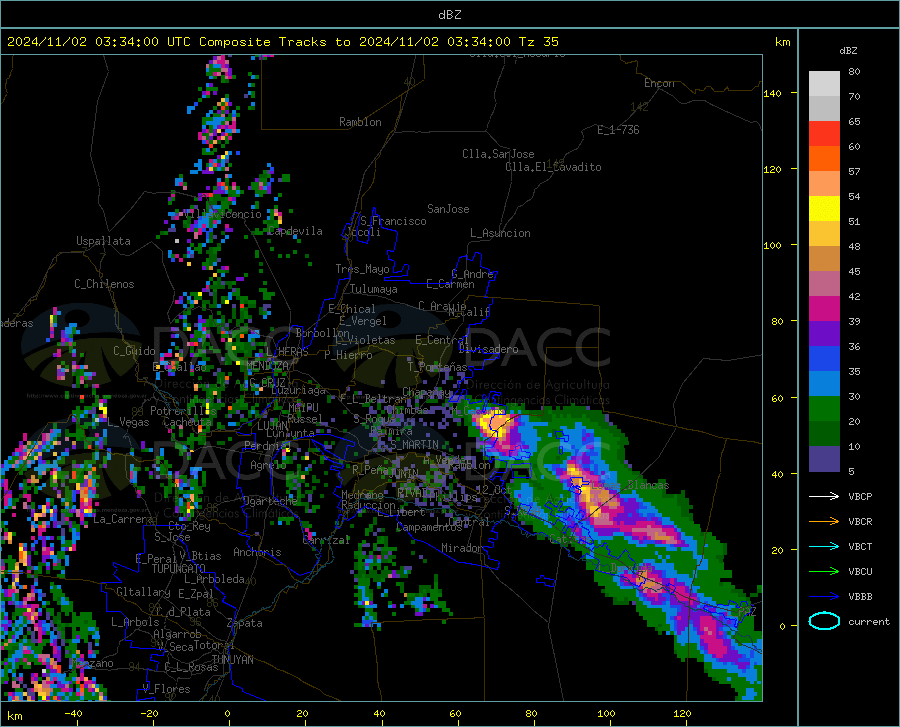
Task: Select the red swatch below 65 dBZ
Action: (824, 134)
